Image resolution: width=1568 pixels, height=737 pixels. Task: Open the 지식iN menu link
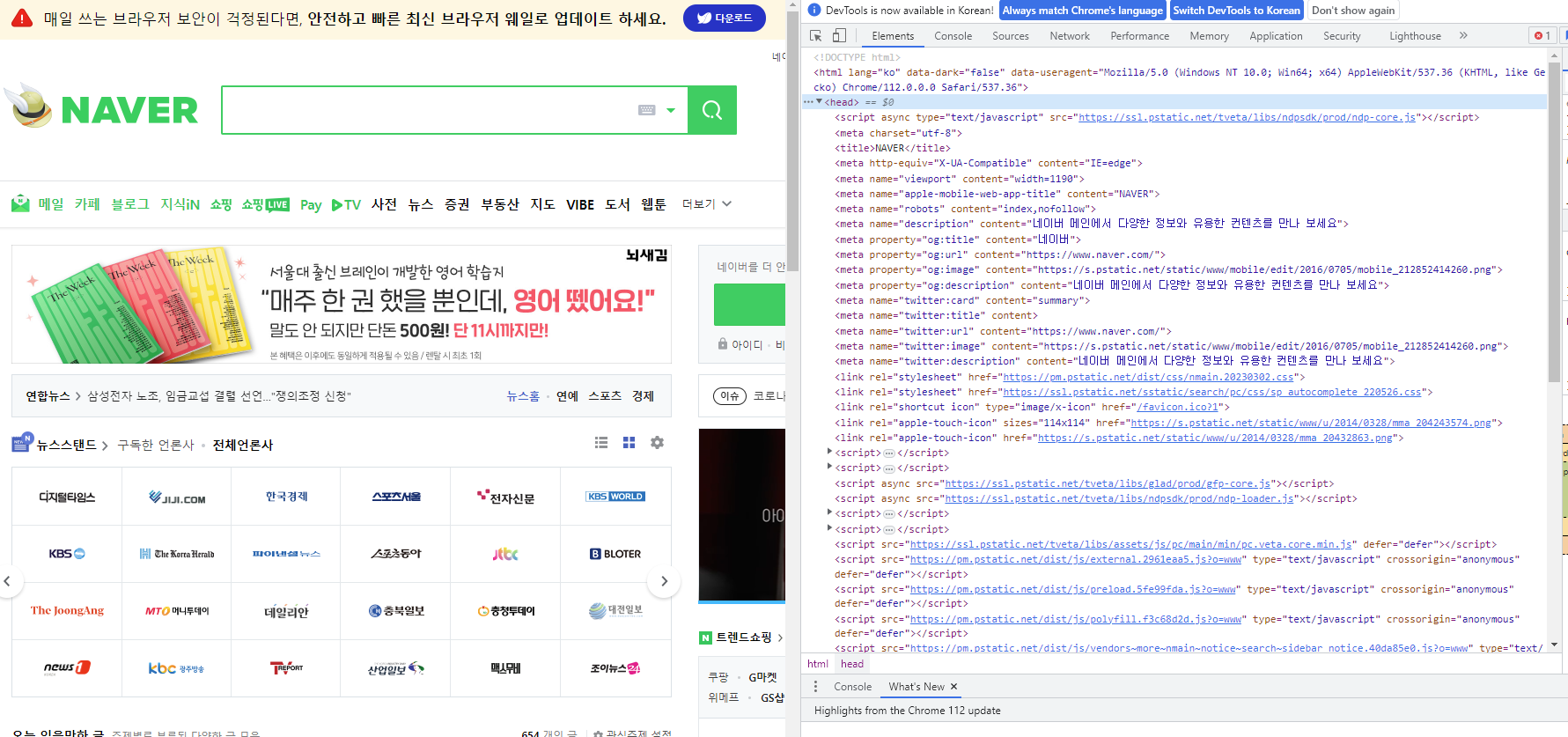click(180, 204)
